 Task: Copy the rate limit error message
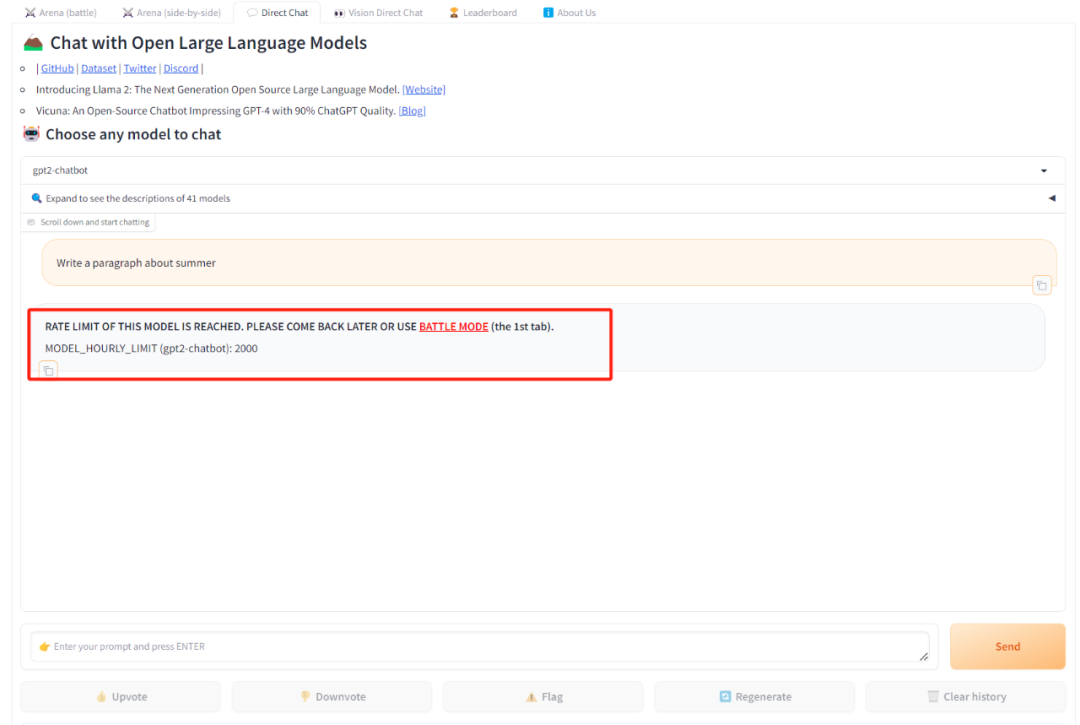[48, 370]
